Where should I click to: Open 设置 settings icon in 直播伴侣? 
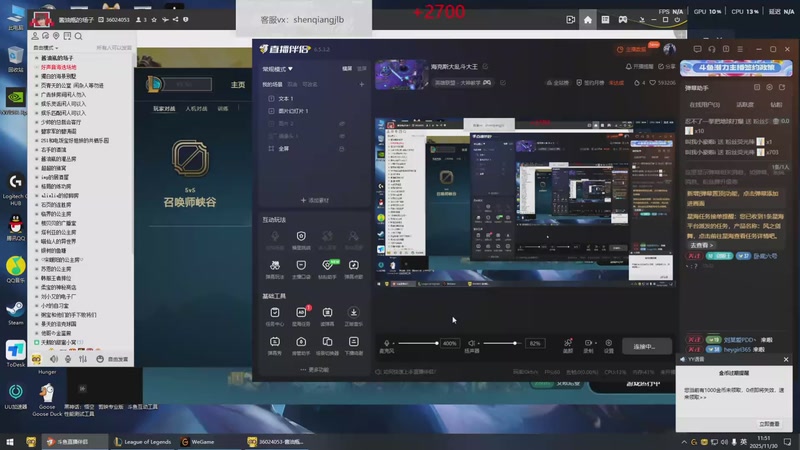(609, 343)
